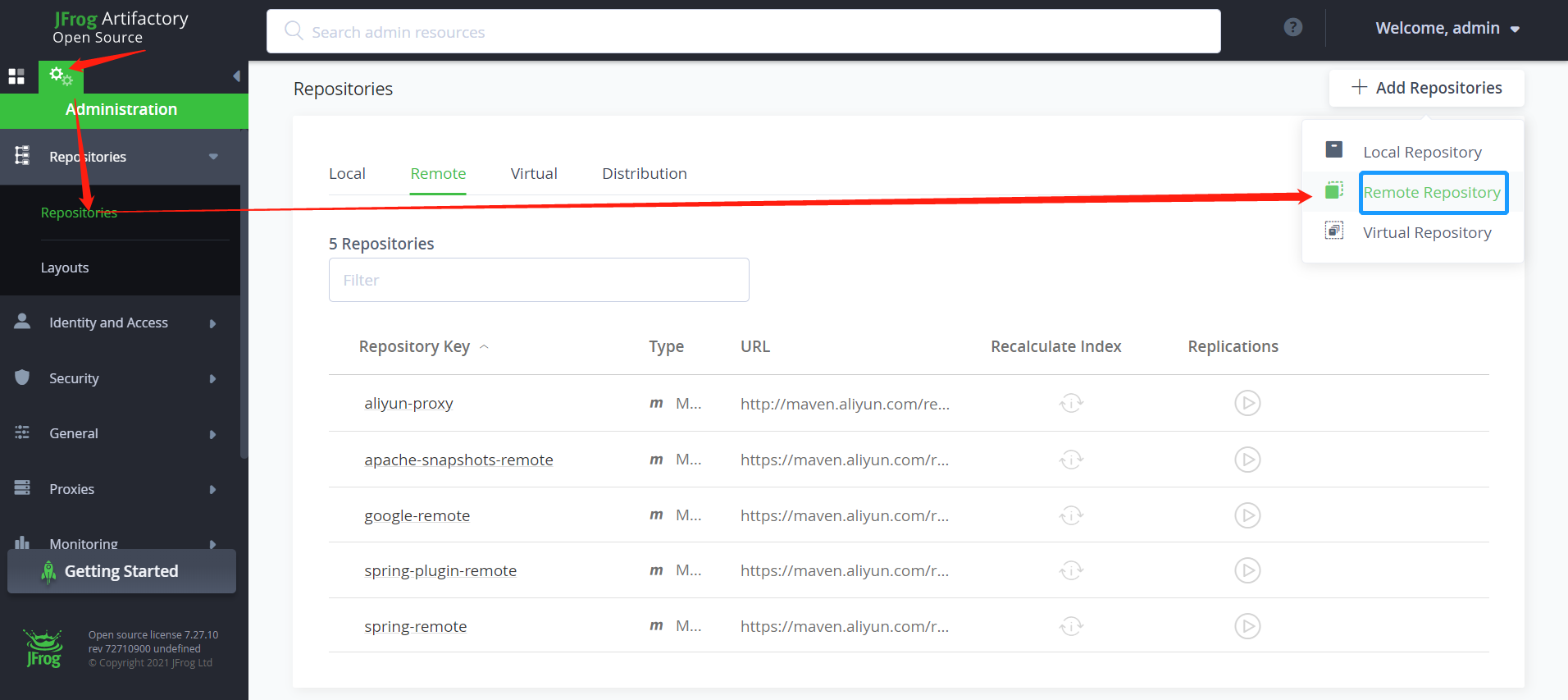The height and width of the screenshot is (700, 1568).
Task: Open the Getting Started button
Action: tap(121, 571)
